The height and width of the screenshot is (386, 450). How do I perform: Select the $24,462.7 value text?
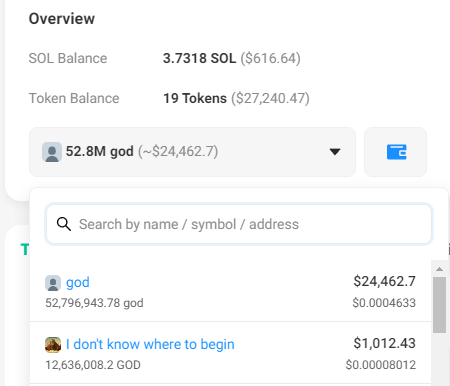click(x=384, y=281)
